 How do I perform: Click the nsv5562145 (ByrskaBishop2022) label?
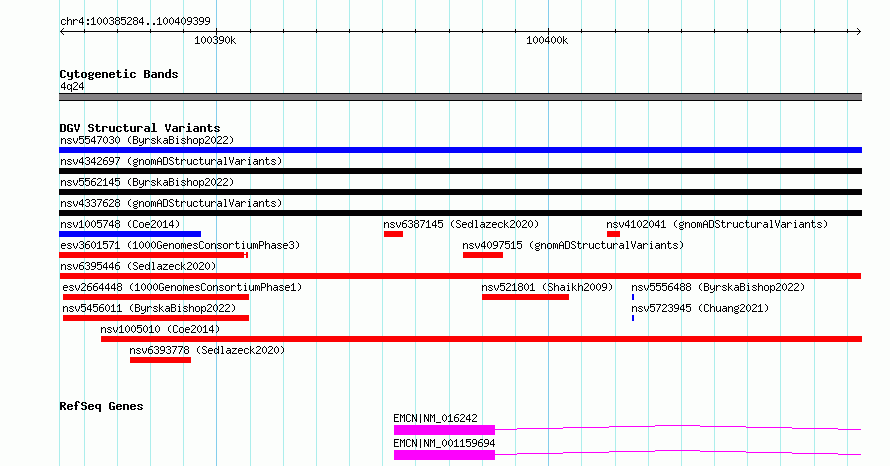click(147, 182)
